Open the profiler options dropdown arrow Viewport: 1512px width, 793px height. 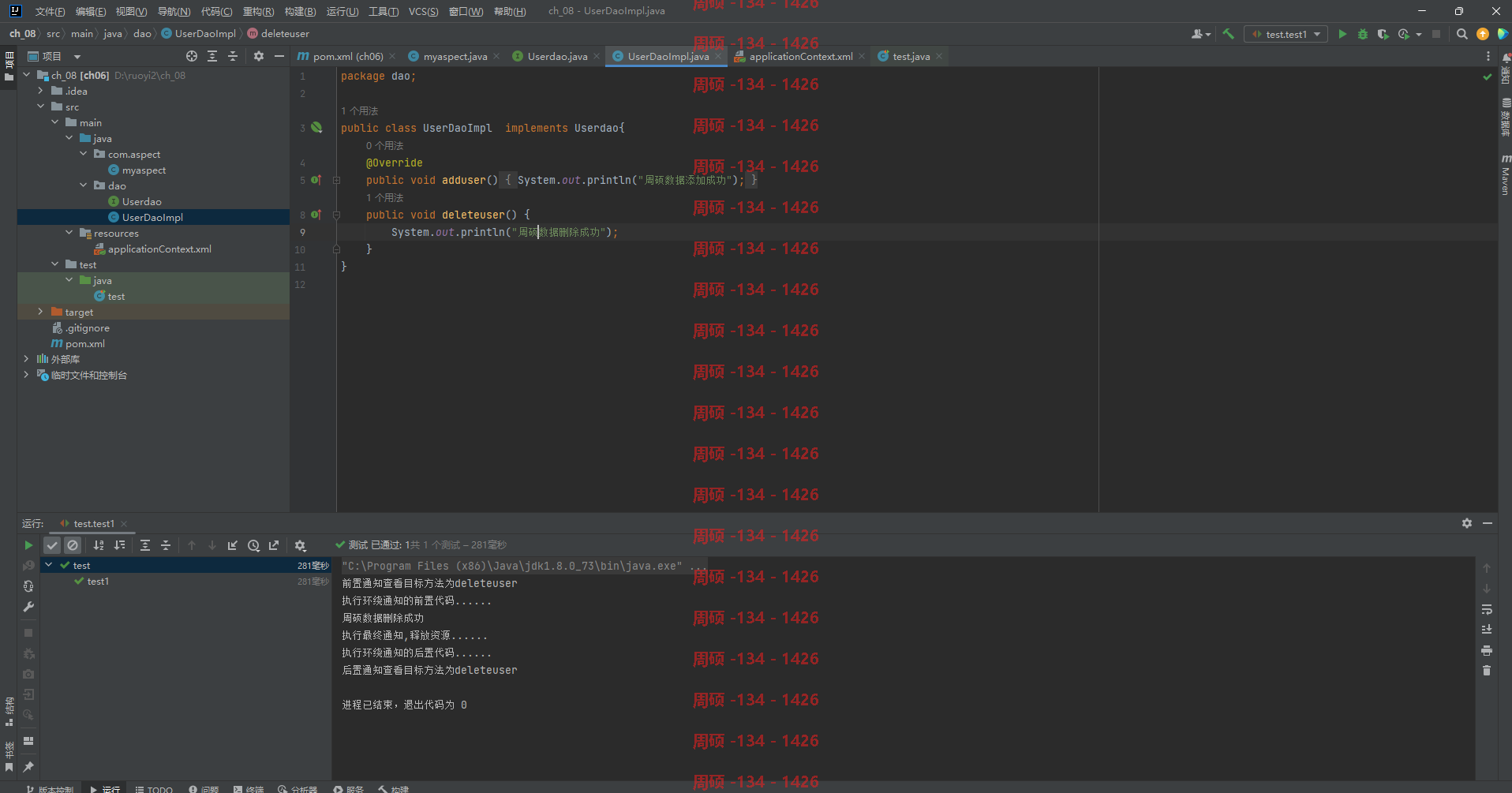[x=1418, y=34]
